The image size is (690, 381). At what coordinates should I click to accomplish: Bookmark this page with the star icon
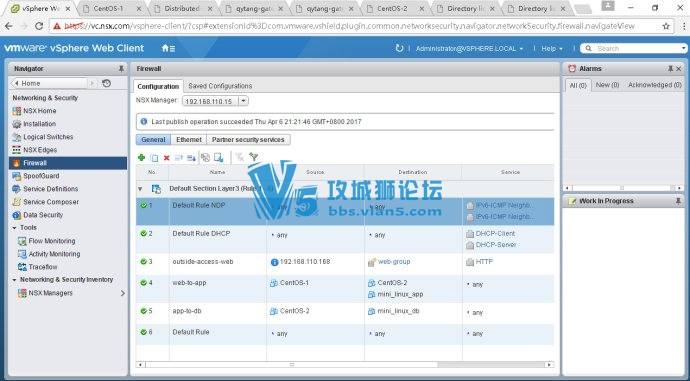(666, 26)
